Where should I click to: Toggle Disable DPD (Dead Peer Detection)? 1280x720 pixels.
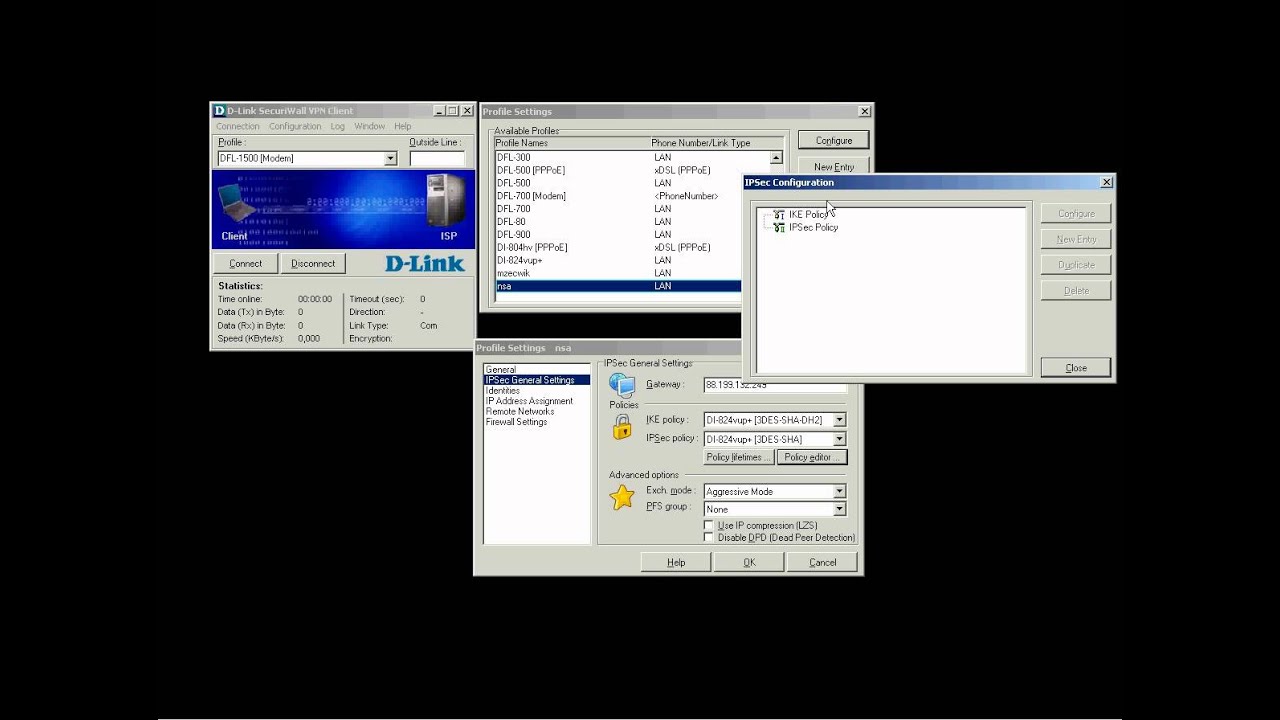(x=709, y=538)
